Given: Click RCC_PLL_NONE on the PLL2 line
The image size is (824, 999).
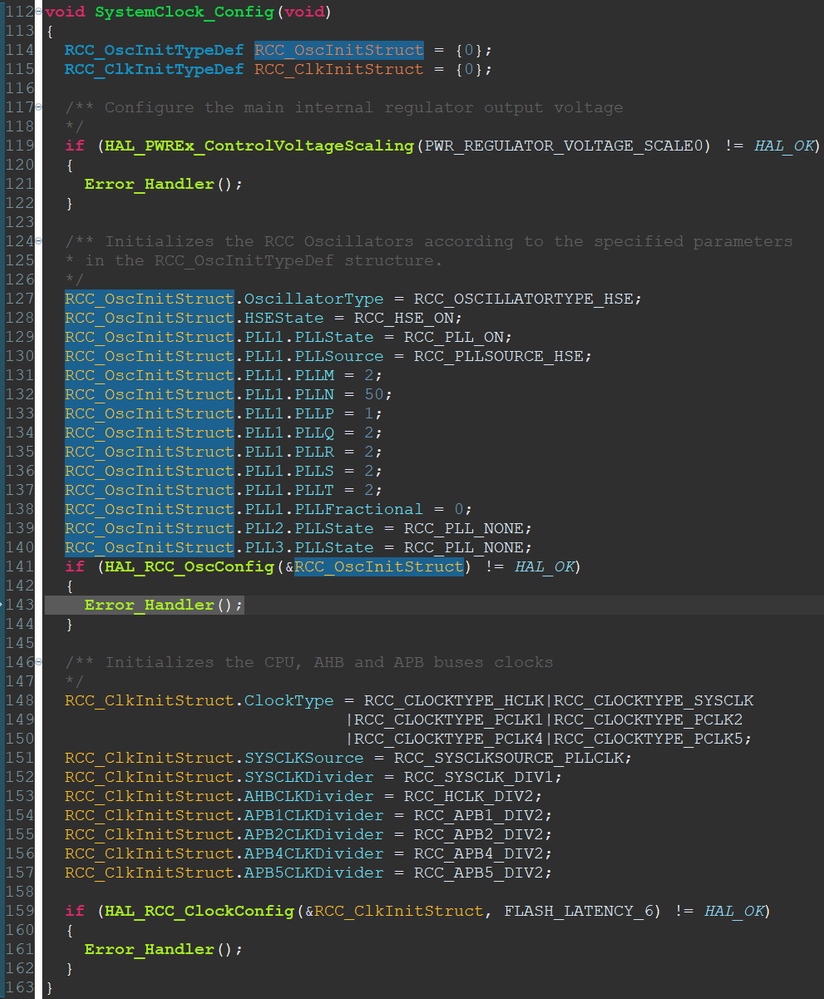Looking at the screenshot, I should point(464,528).
